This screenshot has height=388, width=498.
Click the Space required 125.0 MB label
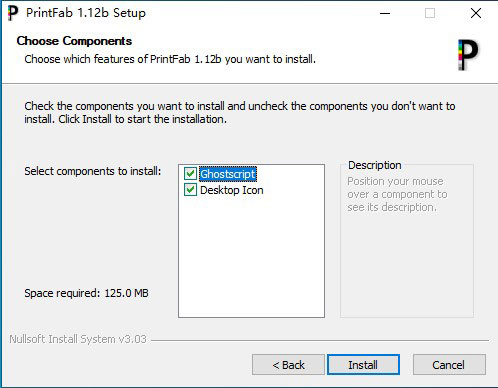pyautogui.click(x=86, y=293)
